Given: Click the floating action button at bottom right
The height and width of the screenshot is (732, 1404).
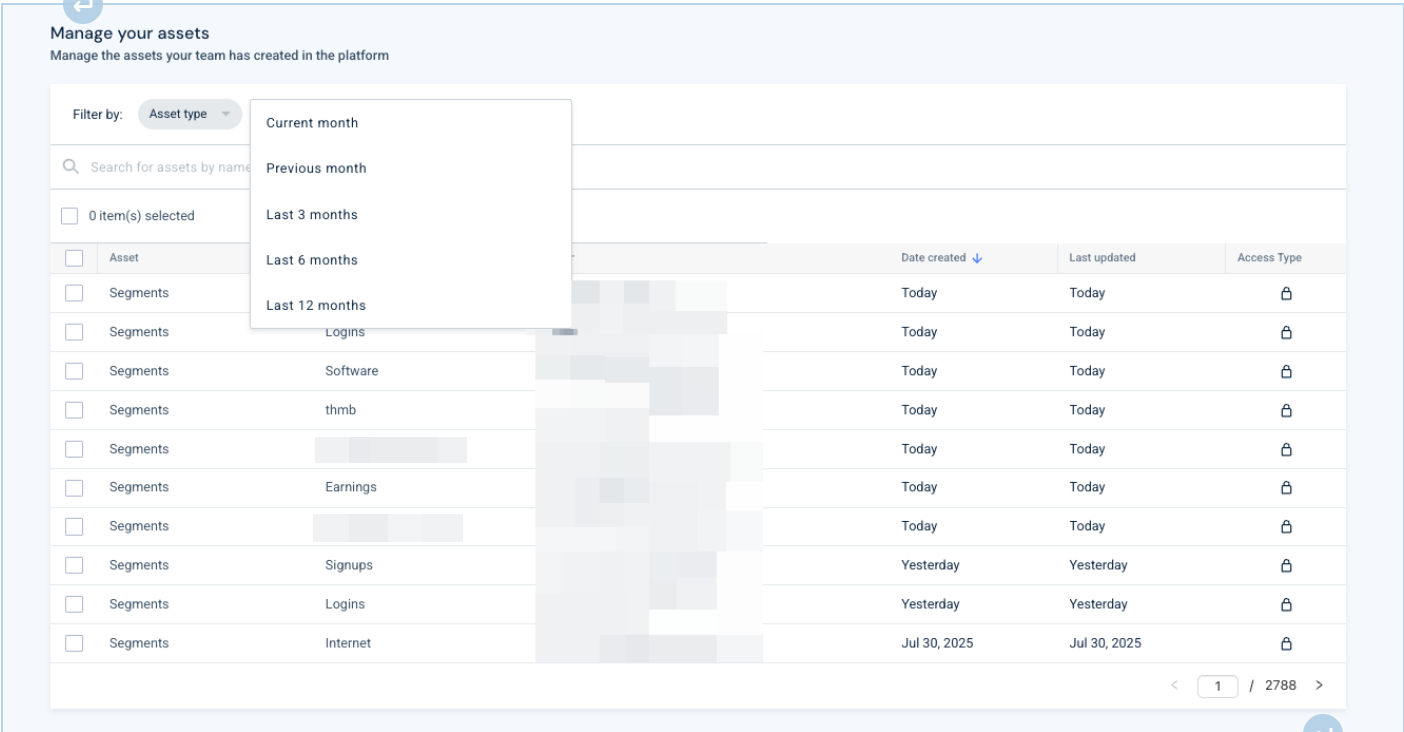Looking at the screenshot, I should [x=1322, y=725].
